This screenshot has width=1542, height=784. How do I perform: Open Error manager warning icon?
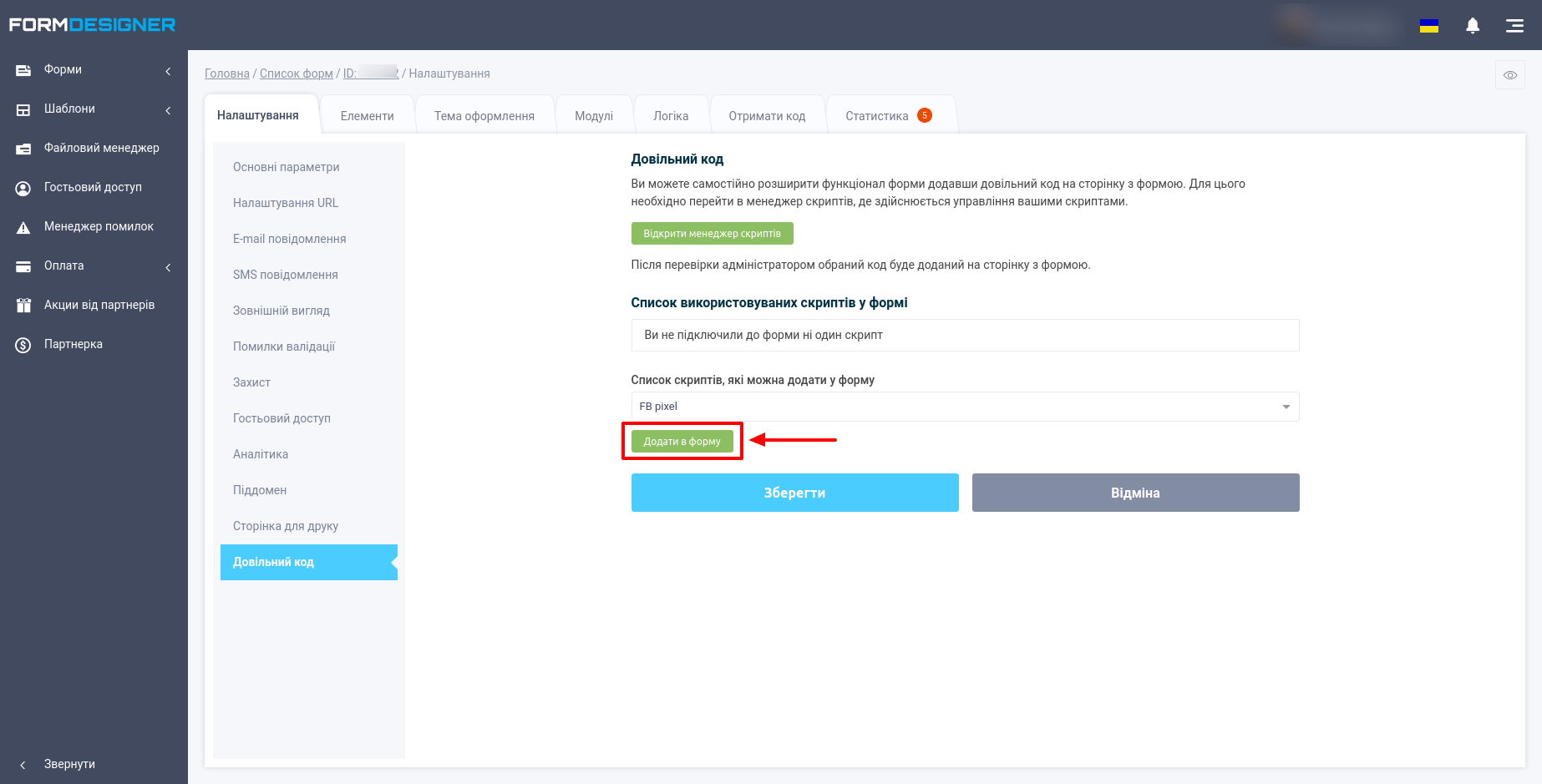tap(23, 227)
